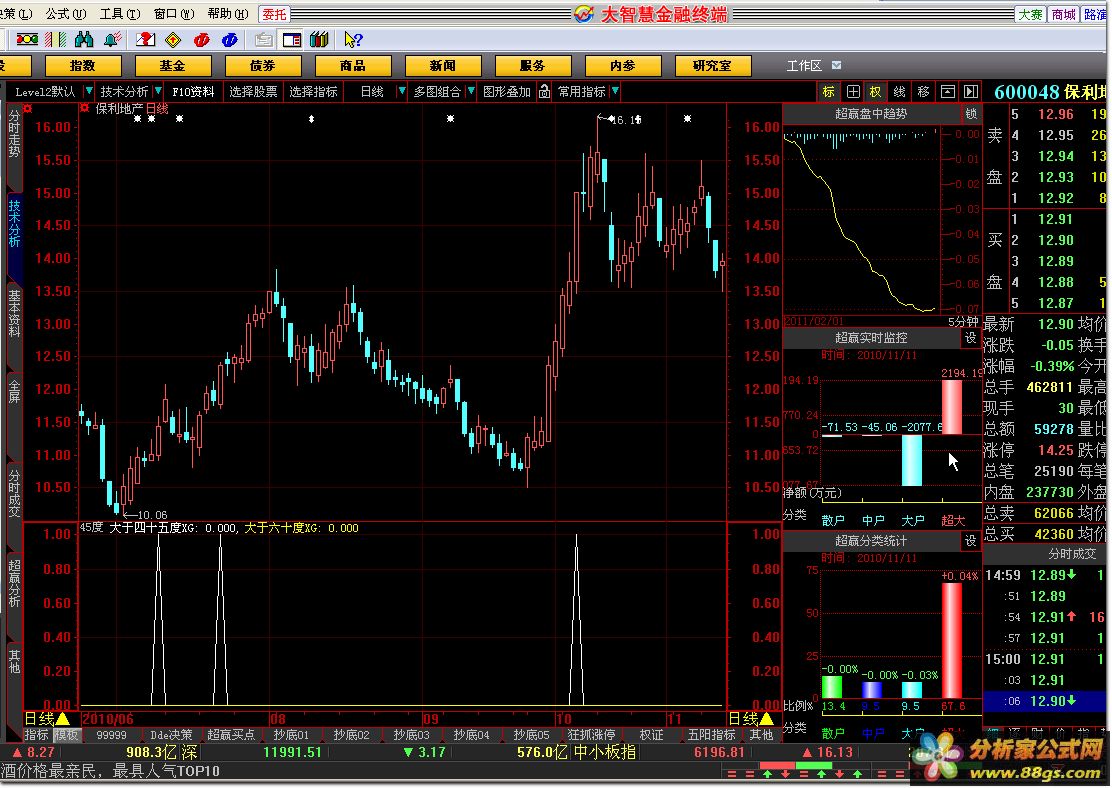Open the binoculars search tool
The height and width of the screenshot is (788, 1112).
(84, 40)
